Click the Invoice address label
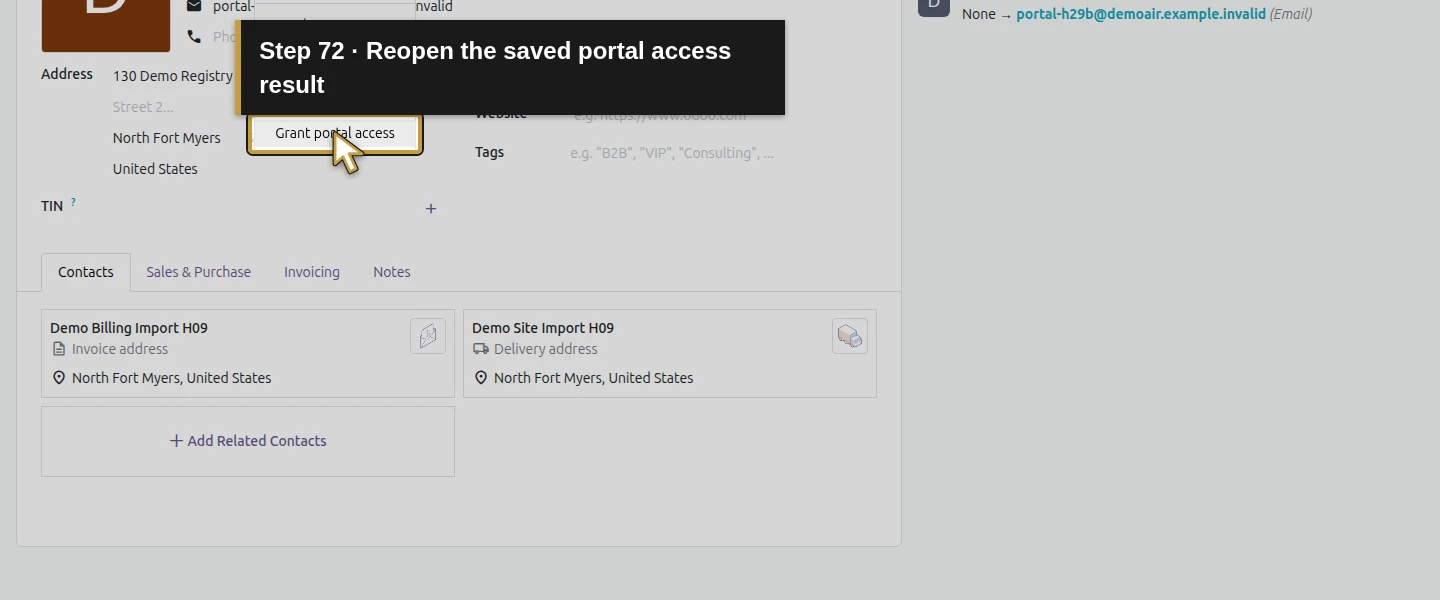1440x600 pixels. pyautogui.click(x=120, y=349)
